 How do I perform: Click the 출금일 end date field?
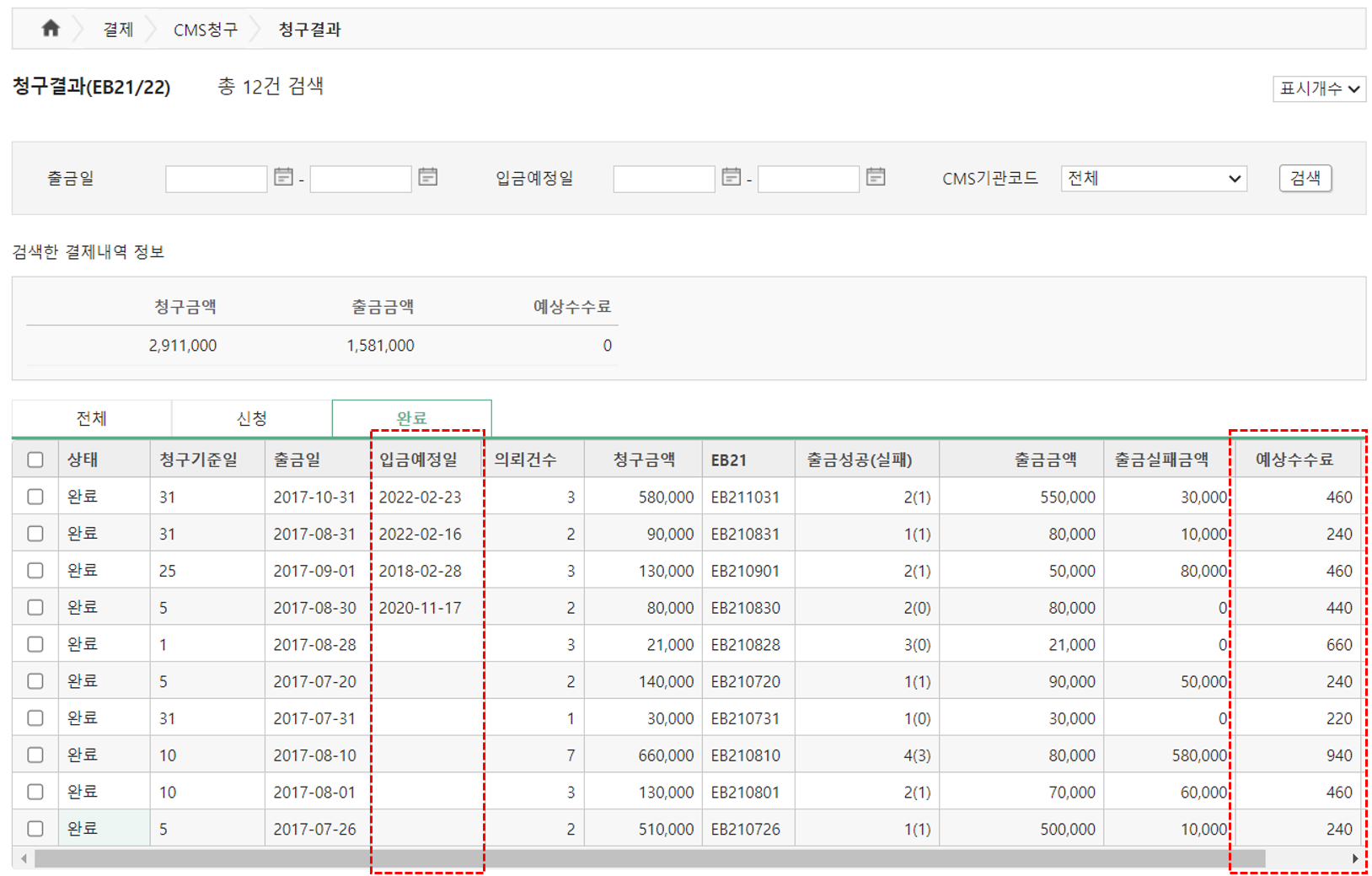point(361,179)
